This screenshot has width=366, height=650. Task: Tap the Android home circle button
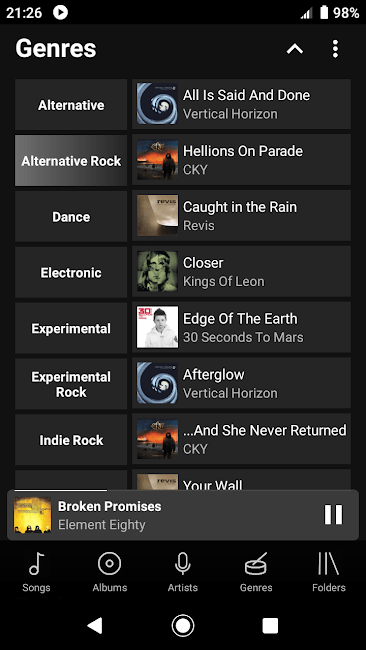[x=183, y=625]
